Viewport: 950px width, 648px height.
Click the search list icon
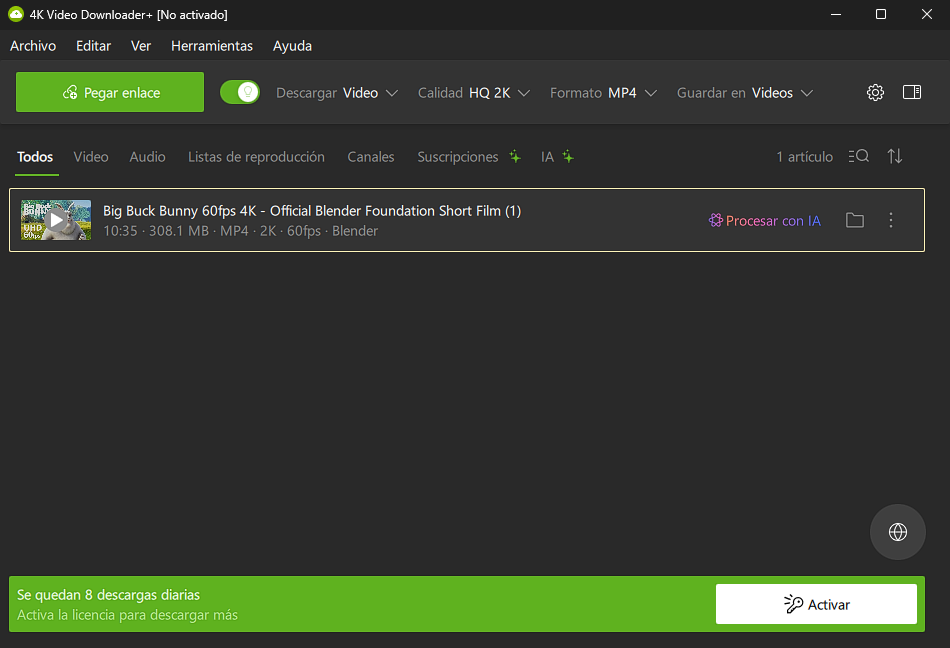pos(859,156)
